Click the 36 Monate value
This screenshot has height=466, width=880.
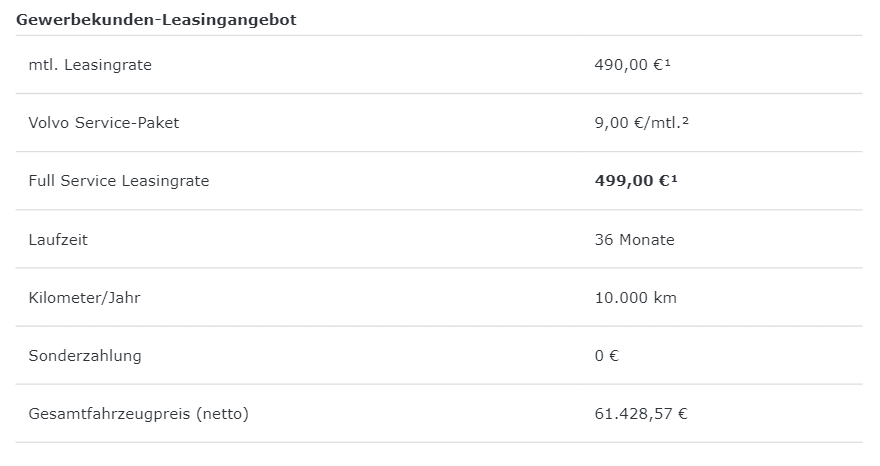(x=635, y=240)
